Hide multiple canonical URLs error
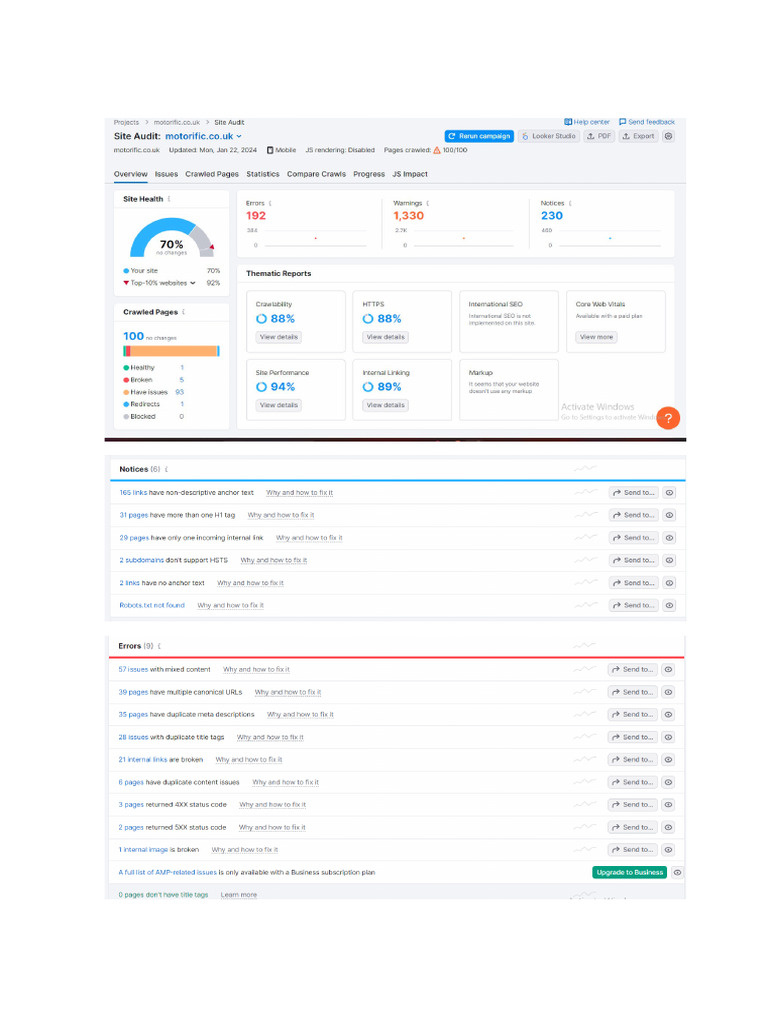 (669, 692)
